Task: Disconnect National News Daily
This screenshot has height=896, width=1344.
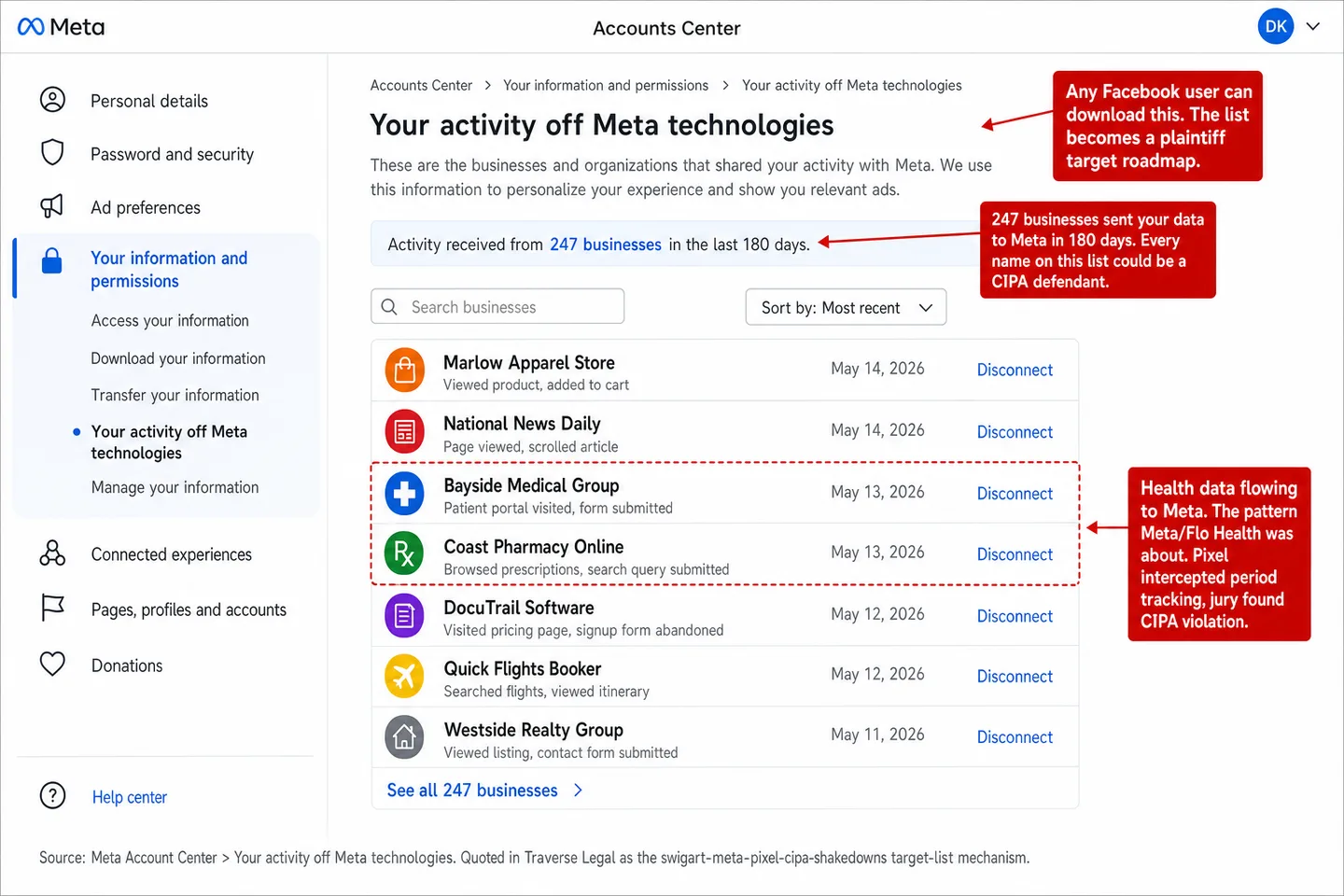Action: [x=1015, y=432]
